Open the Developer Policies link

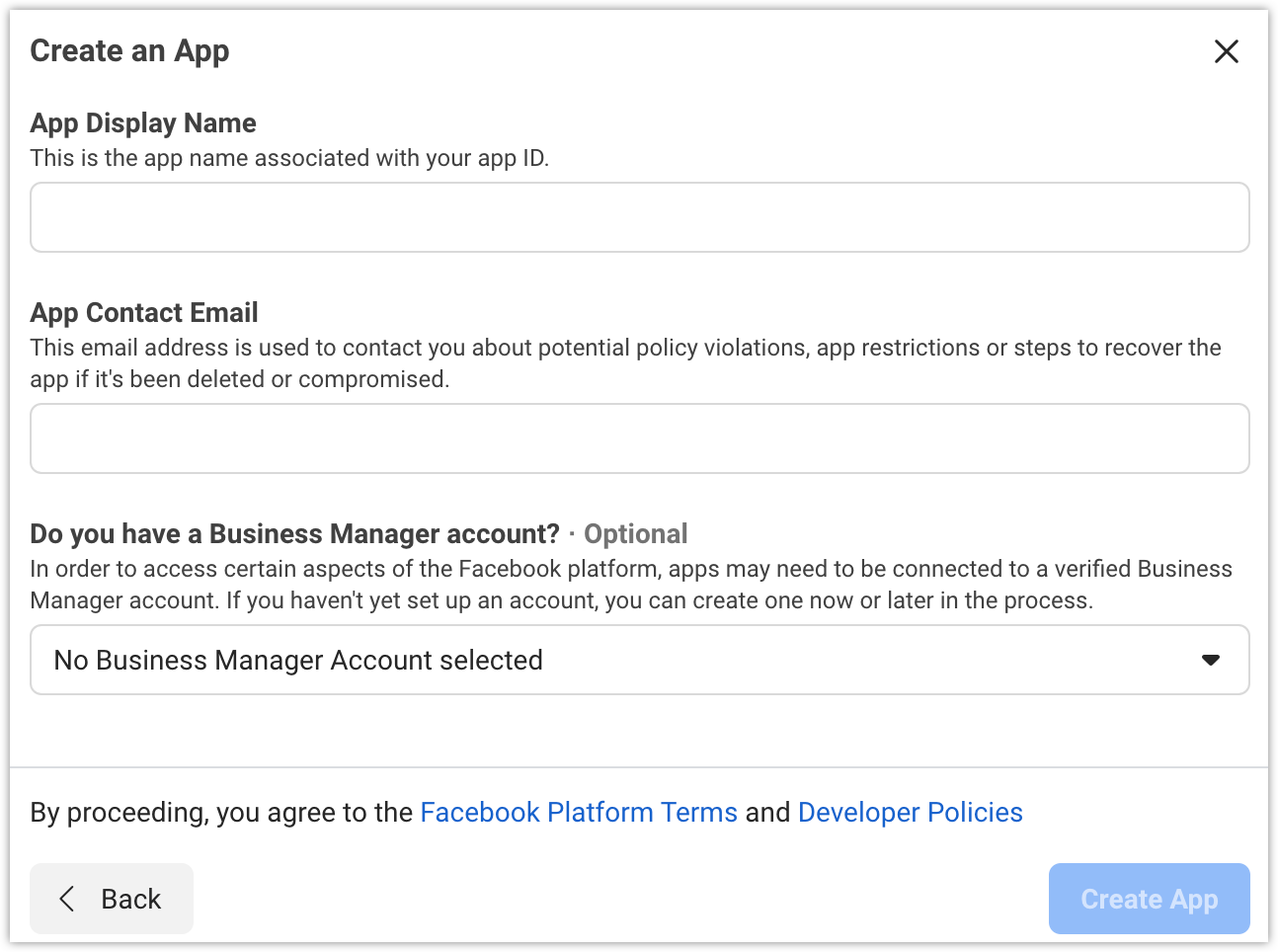[x=910, y=812]
